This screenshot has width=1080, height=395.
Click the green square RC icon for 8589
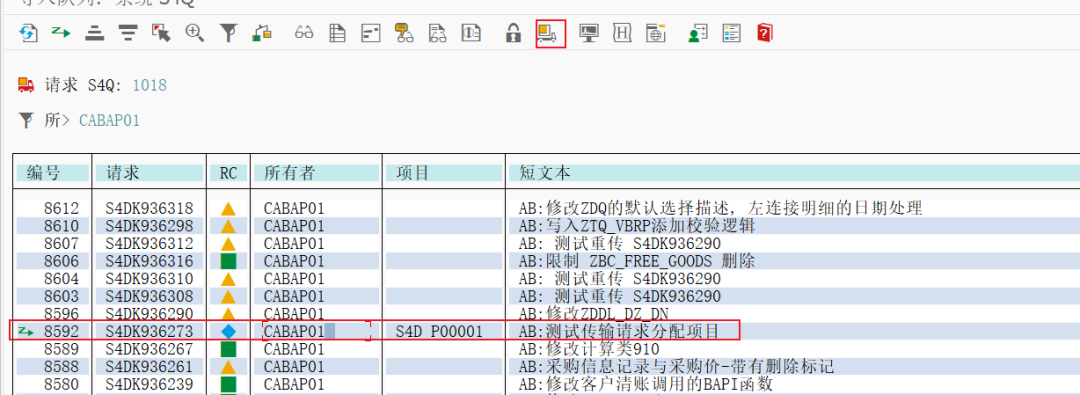pos(229,349)
